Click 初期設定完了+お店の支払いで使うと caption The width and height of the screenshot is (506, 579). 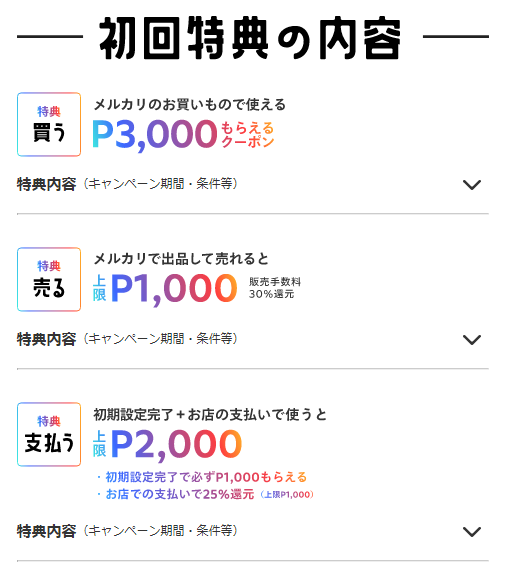click(210, 414)
